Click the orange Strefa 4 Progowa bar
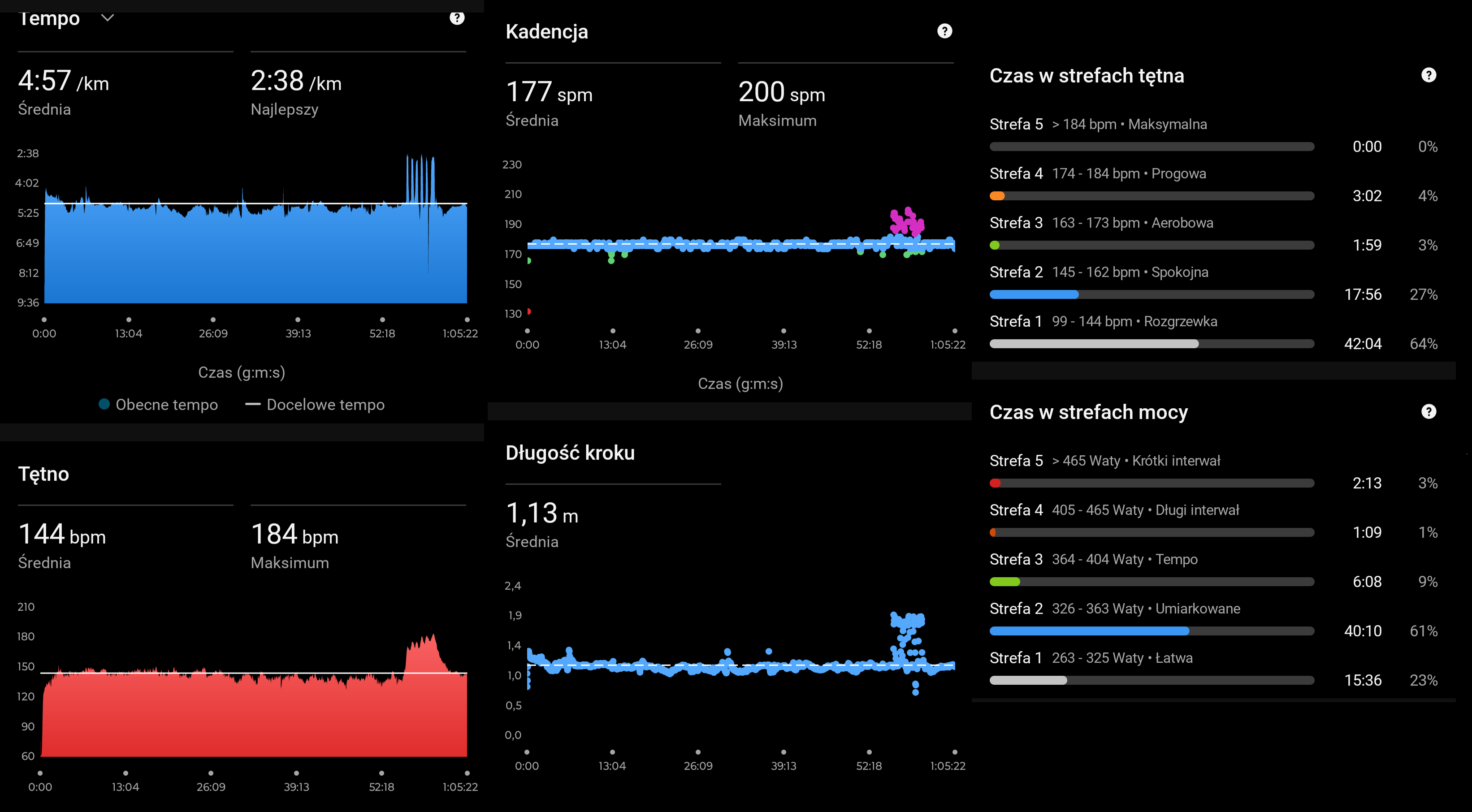 996,196
